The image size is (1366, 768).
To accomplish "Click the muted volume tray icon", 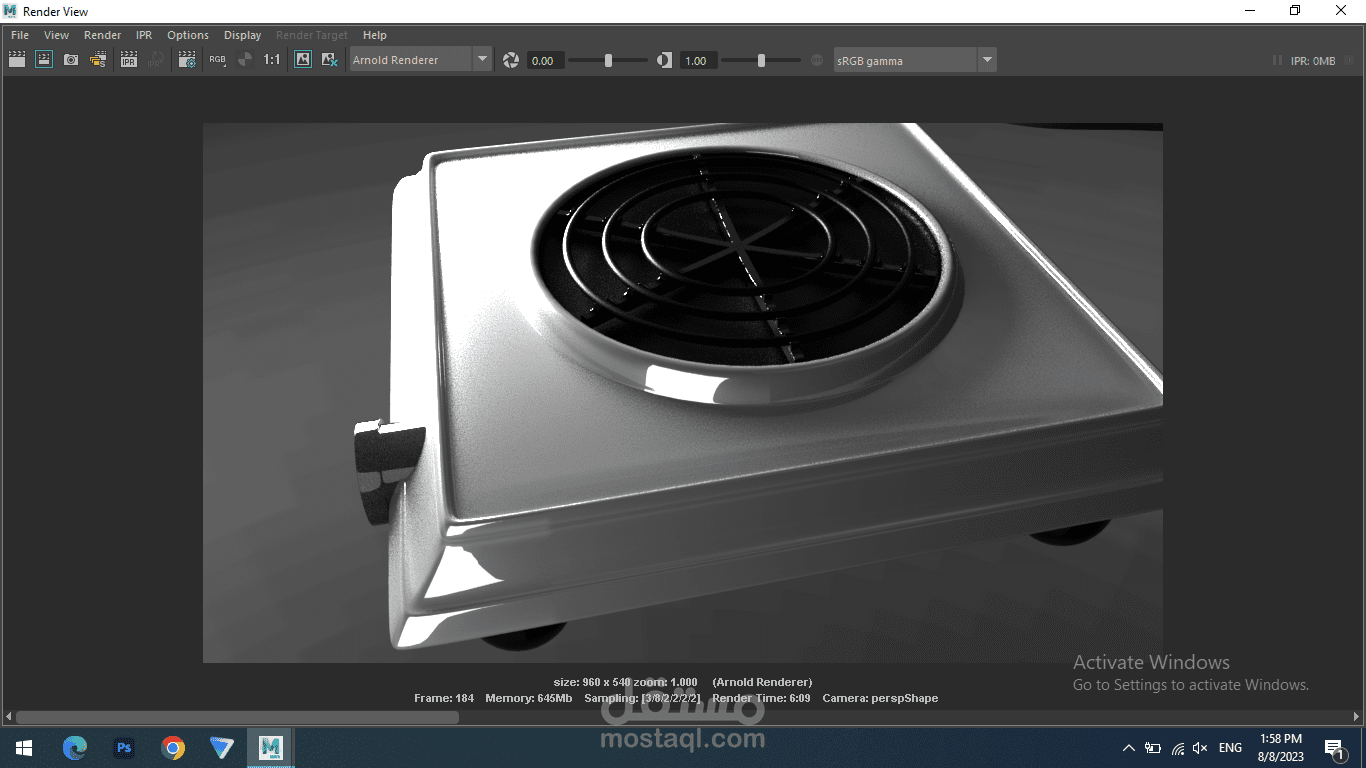I will [x=1201, y=748].
